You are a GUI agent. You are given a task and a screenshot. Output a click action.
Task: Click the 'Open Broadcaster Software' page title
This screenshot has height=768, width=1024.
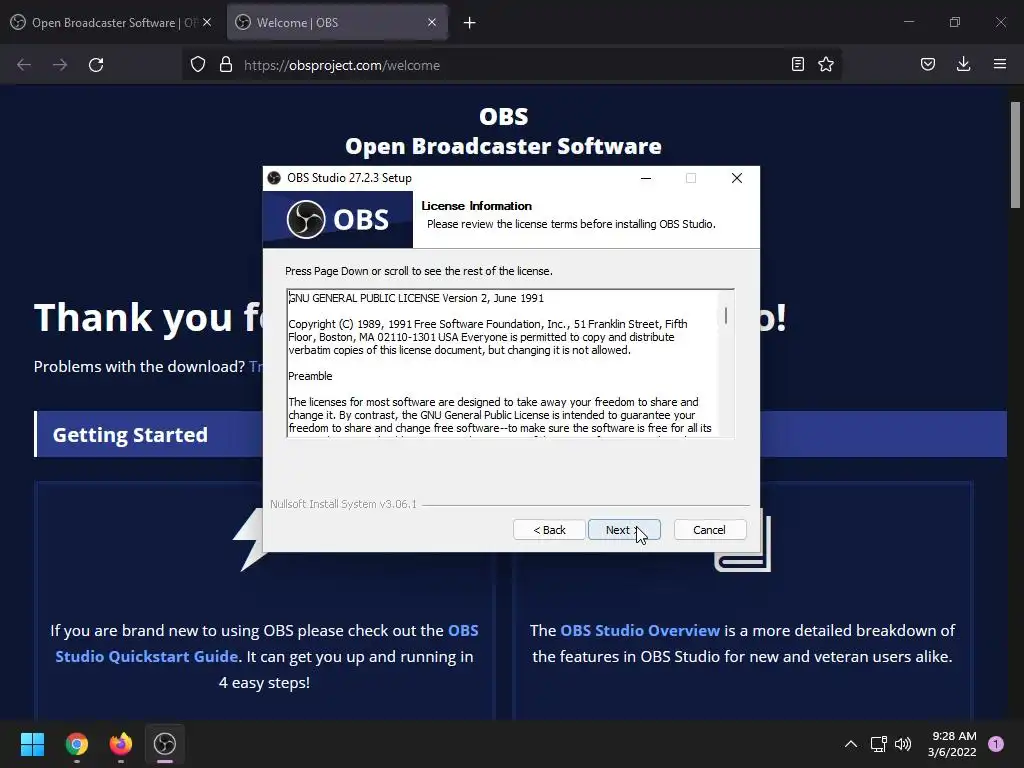point(504,146)
